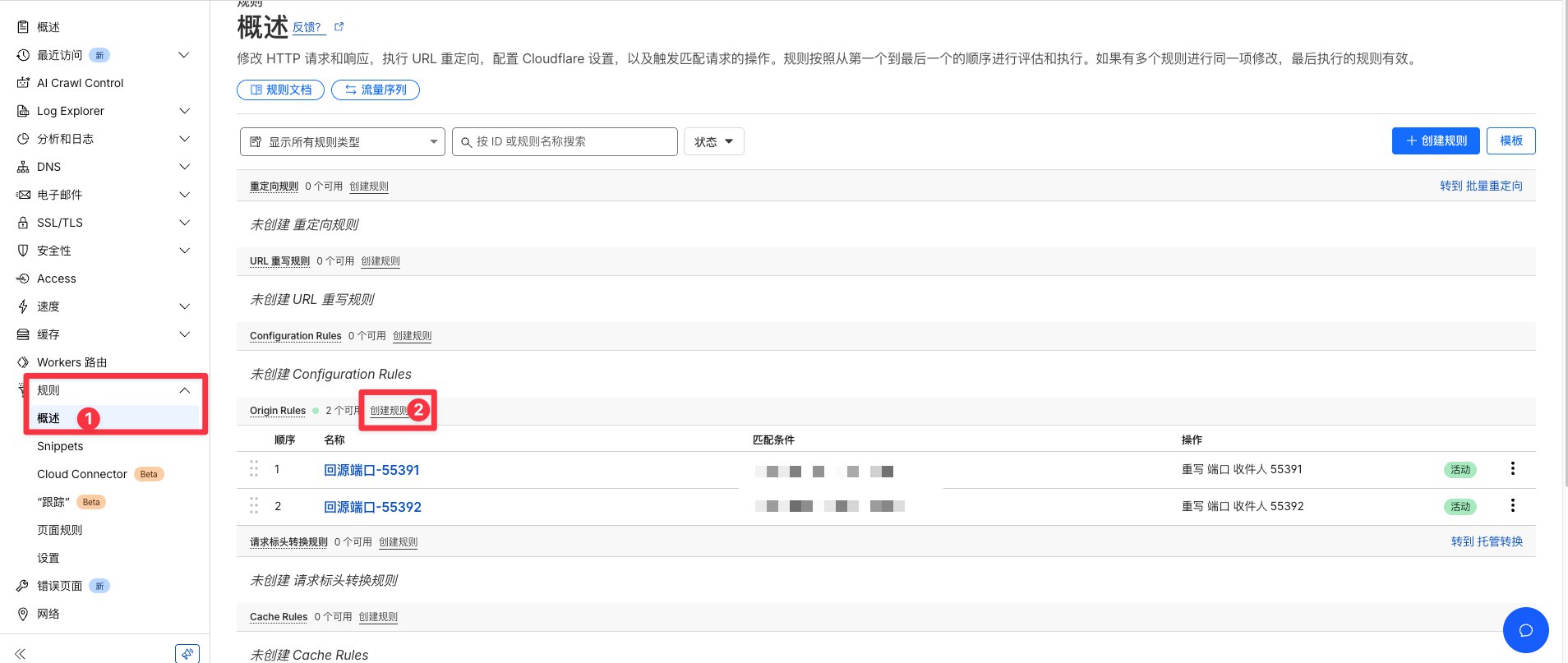
Task: Expand the 分析和日志 chevron
Action: 184,139
